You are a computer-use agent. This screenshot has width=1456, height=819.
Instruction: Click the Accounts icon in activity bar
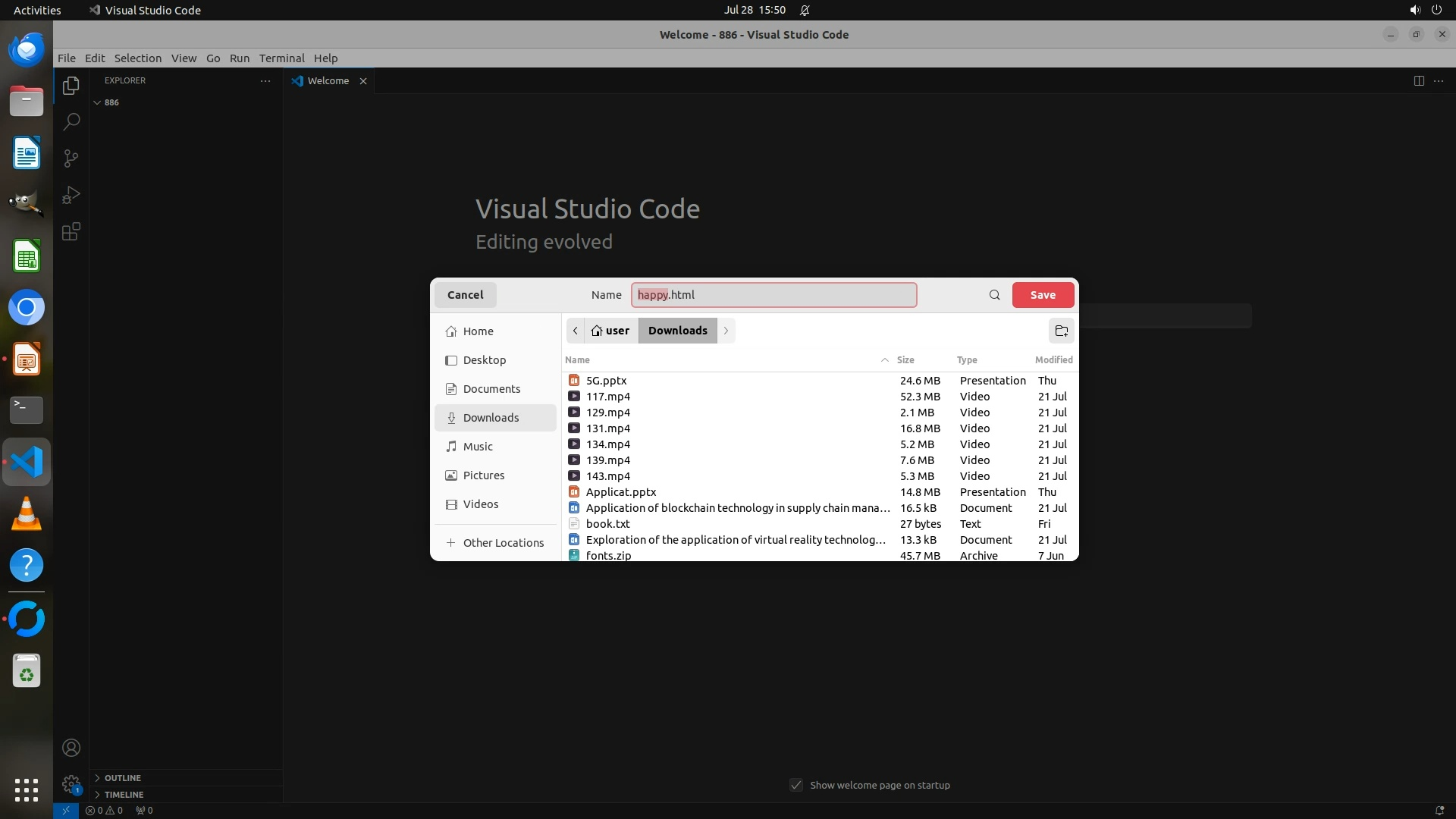(71, 748)
